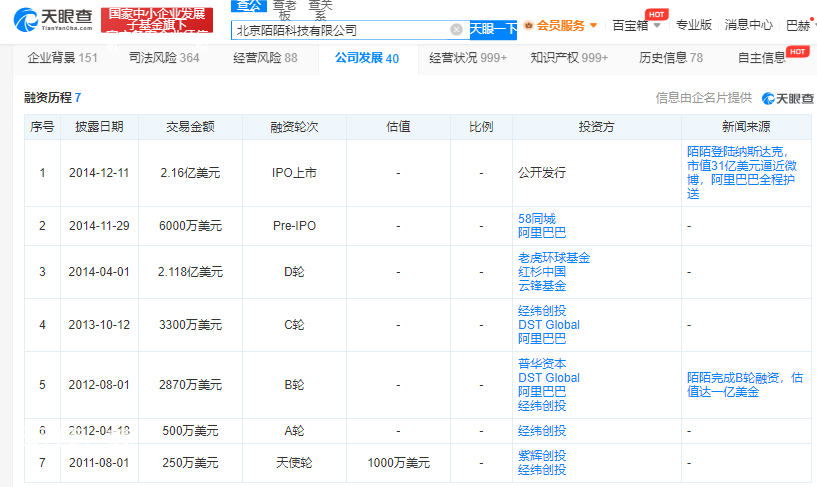
Task: Switch to the 知识产权 999+ tab
Action: (569, 58)
